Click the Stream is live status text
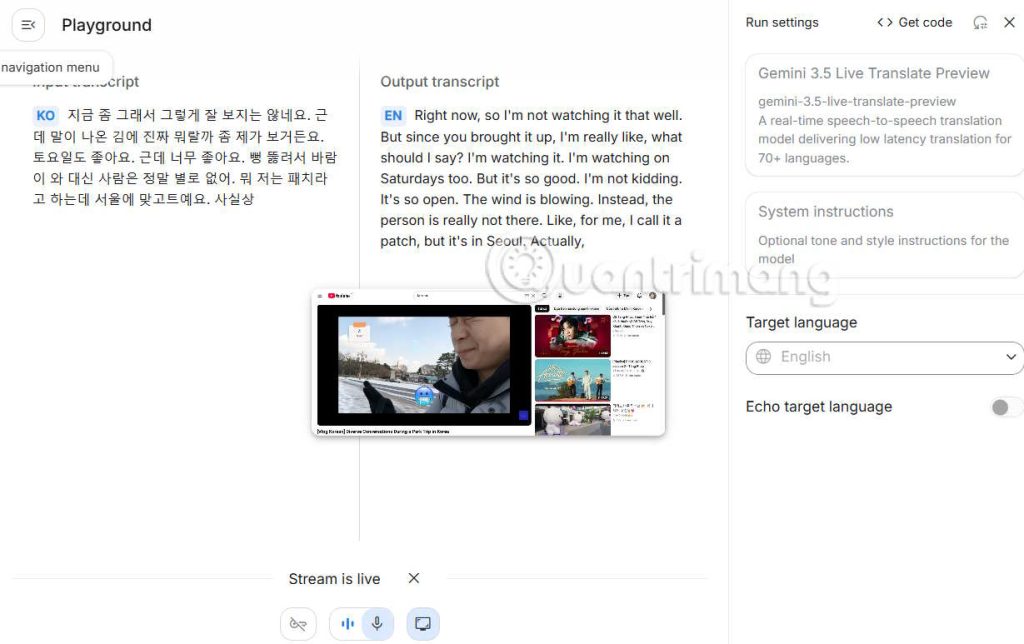 (334, 579)
